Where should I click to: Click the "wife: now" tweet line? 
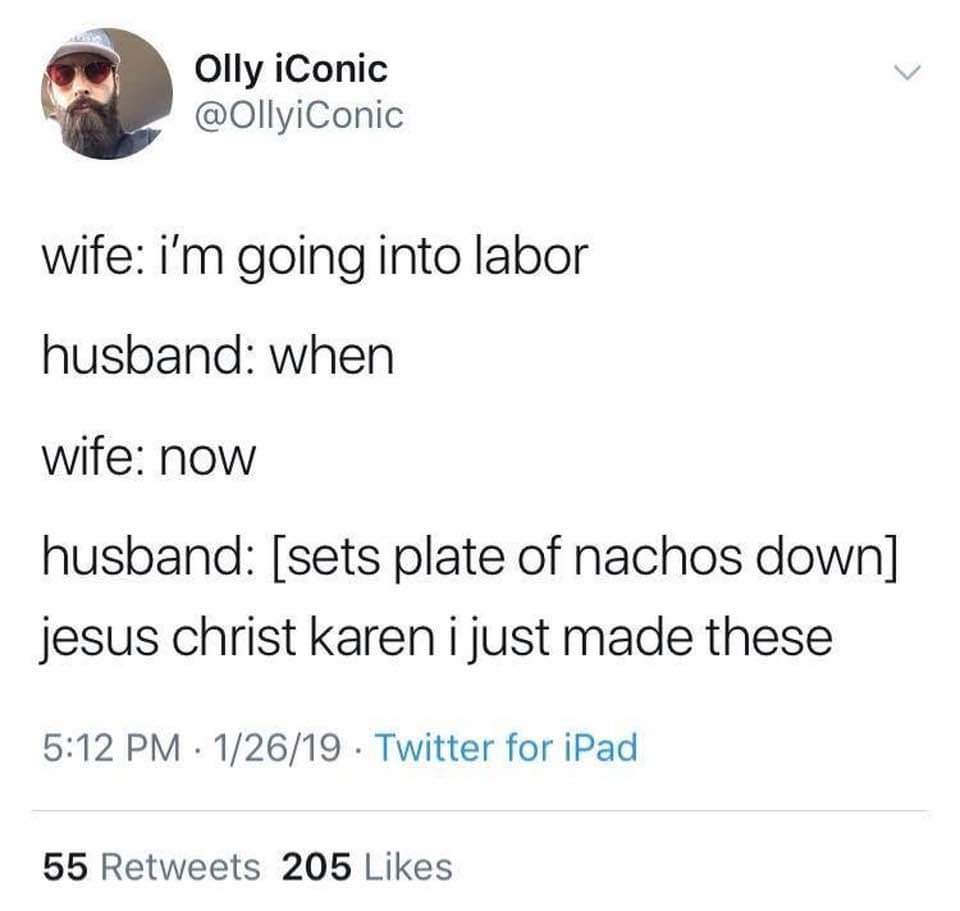click(149, 457)
